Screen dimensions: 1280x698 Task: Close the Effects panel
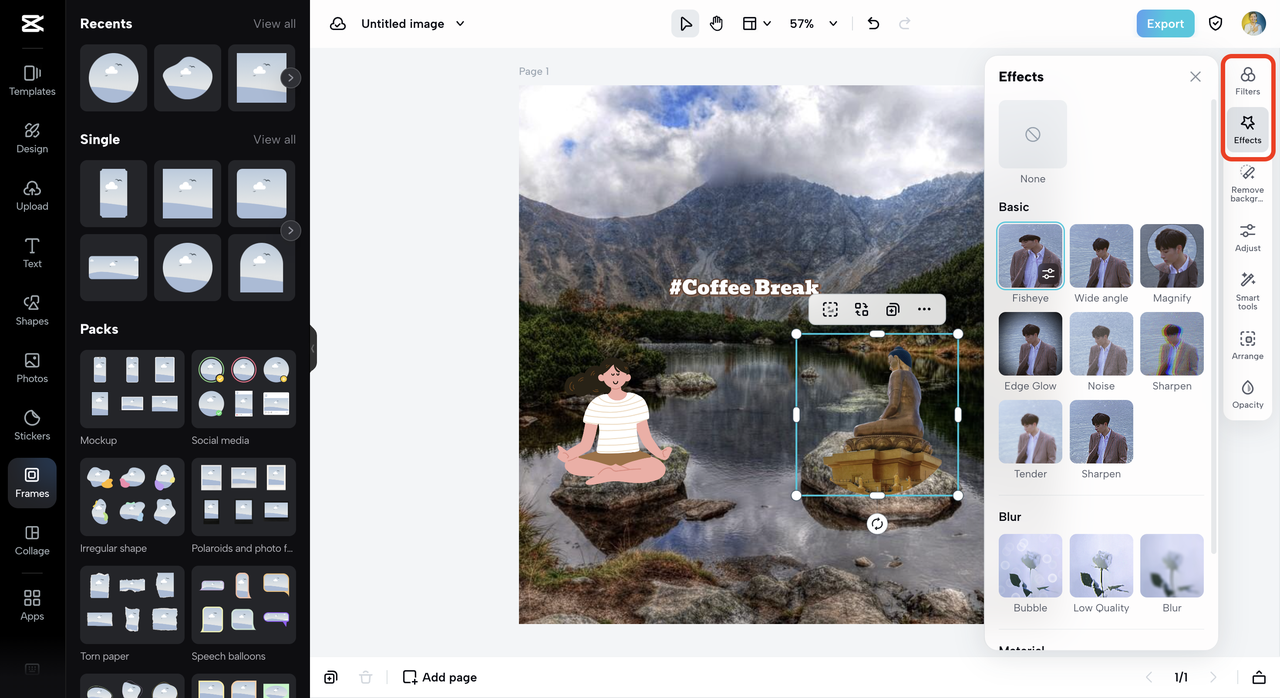1195,77
